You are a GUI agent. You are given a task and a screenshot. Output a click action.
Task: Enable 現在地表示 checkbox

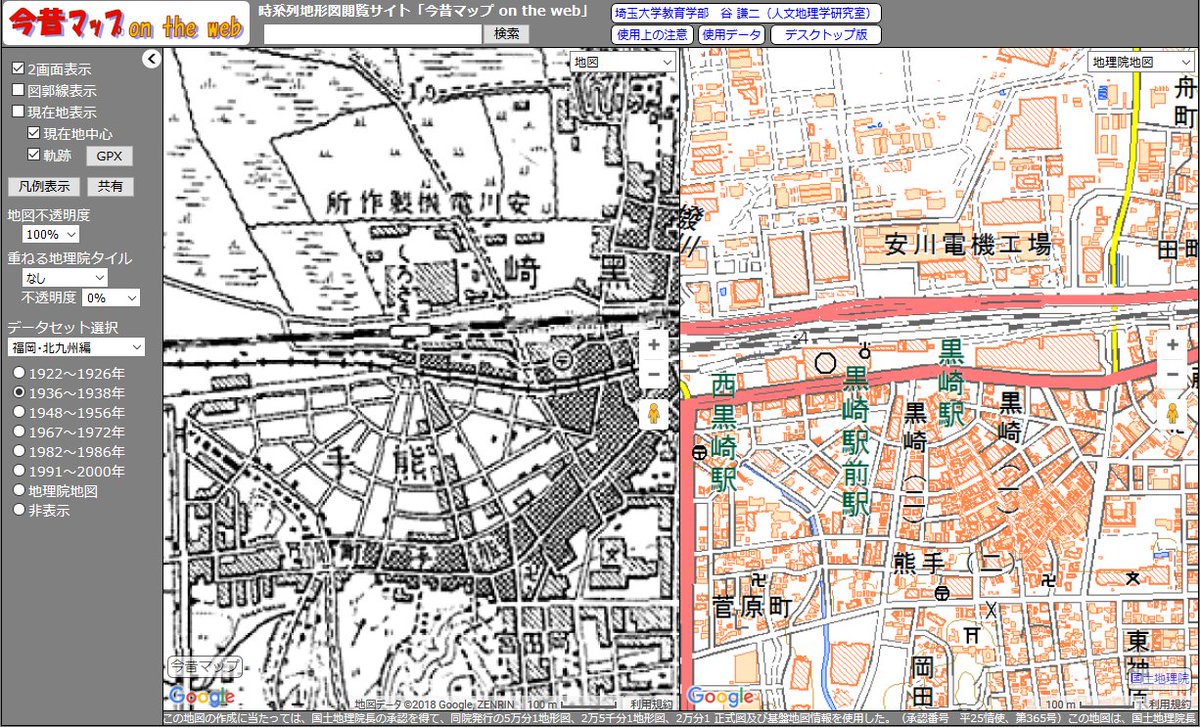pos(18,112)
